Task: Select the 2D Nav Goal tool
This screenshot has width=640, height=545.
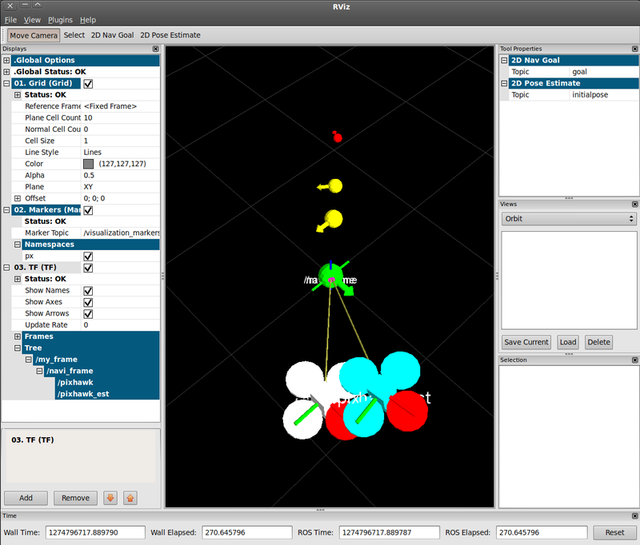Action: 112,35
